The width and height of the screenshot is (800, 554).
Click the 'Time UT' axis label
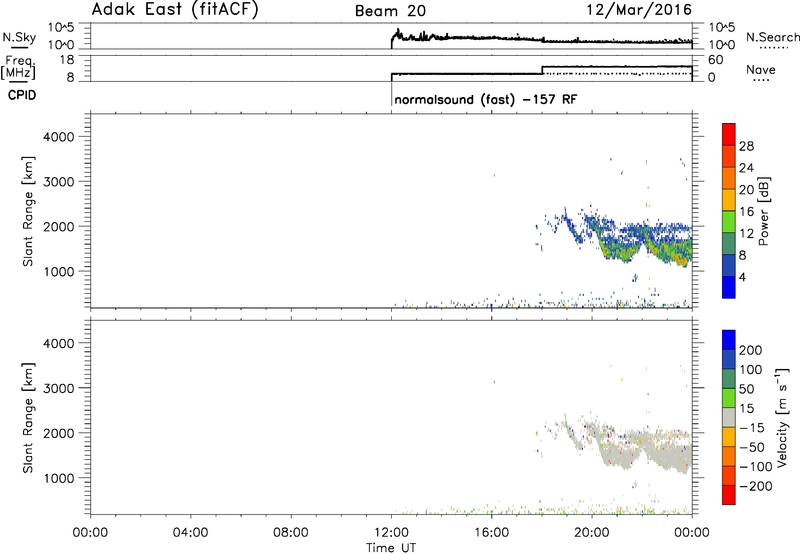(x=391, y=548)
